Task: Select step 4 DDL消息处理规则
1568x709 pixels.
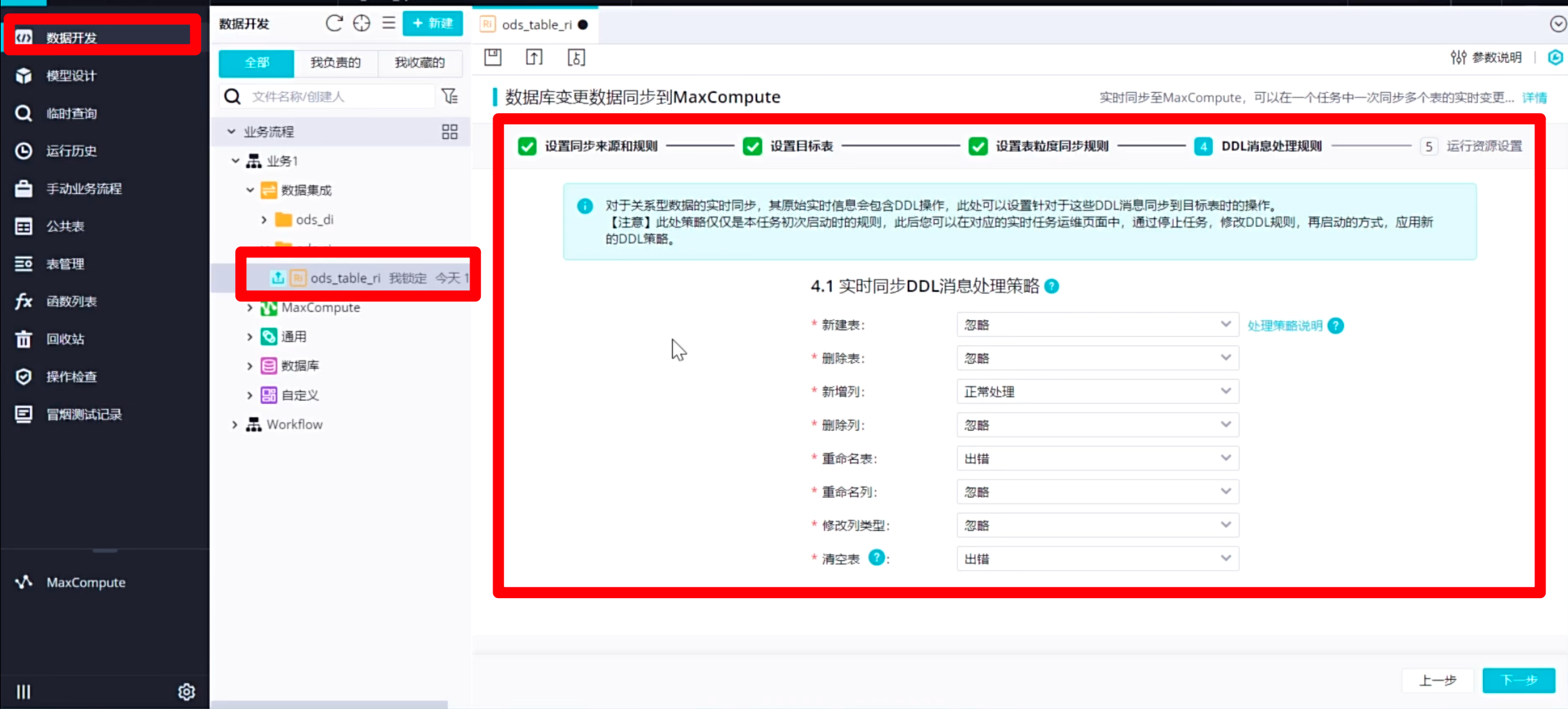Action: (x=1257, y=146)
